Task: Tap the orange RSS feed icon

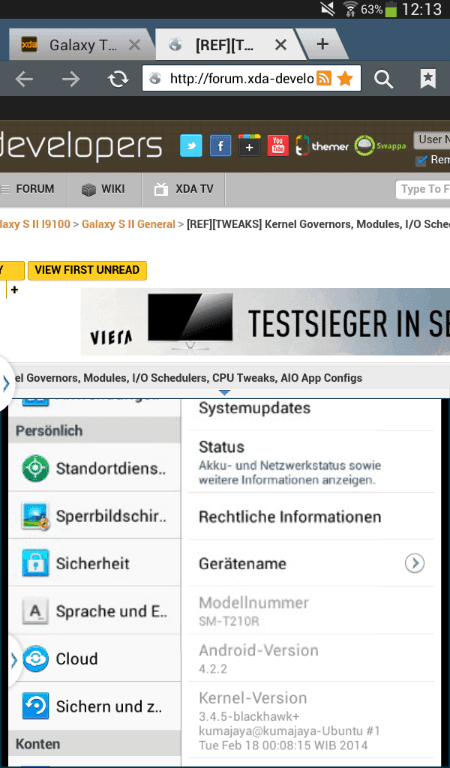Action: (324, 78)
